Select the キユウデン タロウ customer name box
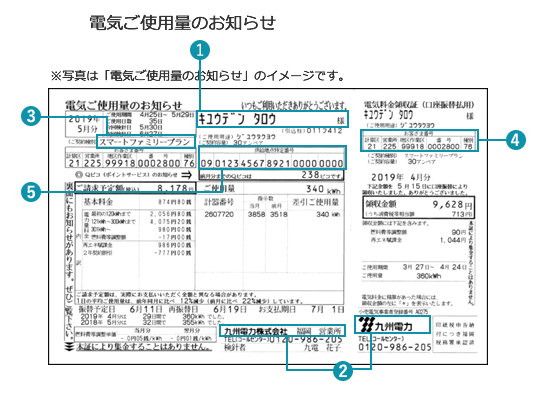543x406 pixels. point(272,119)
